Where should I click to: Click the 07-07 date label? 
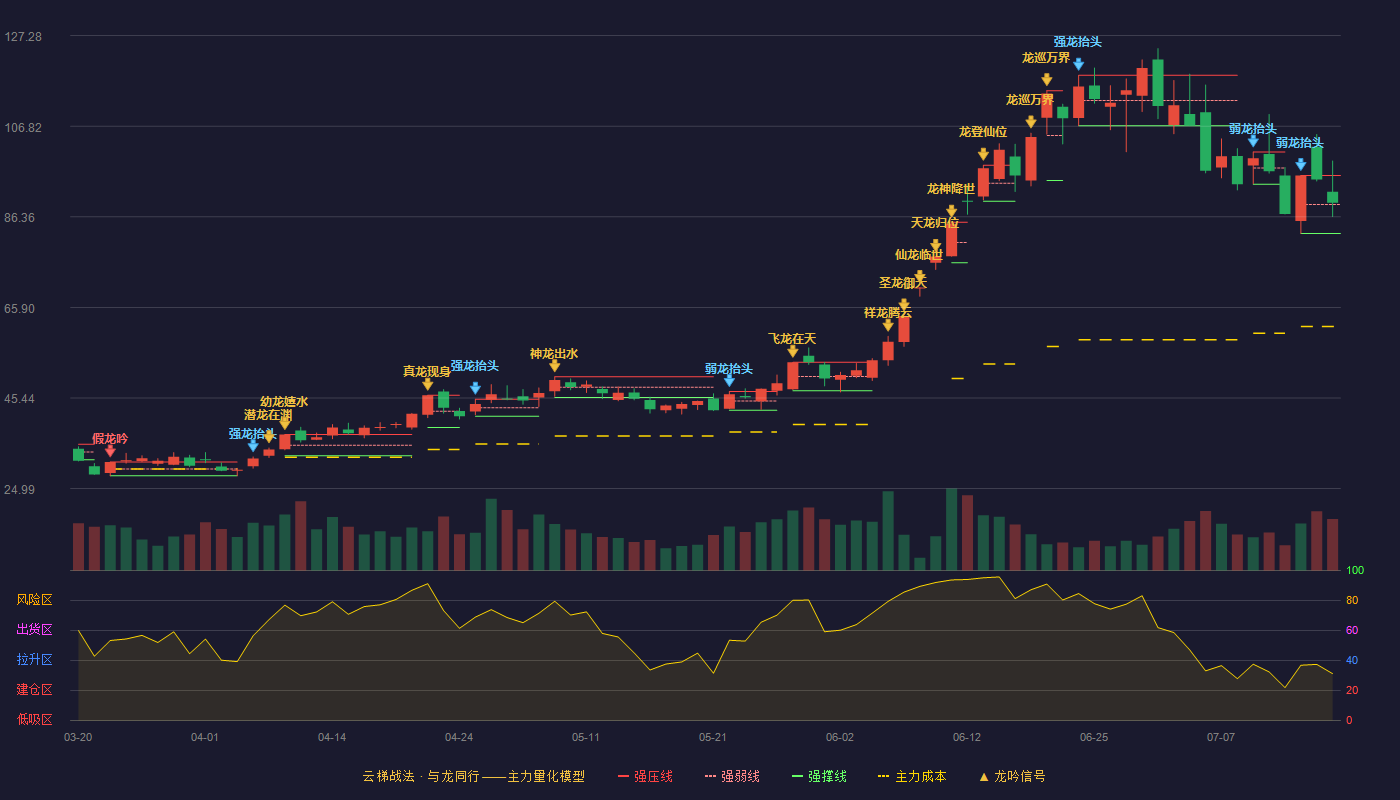[1221, 737]
